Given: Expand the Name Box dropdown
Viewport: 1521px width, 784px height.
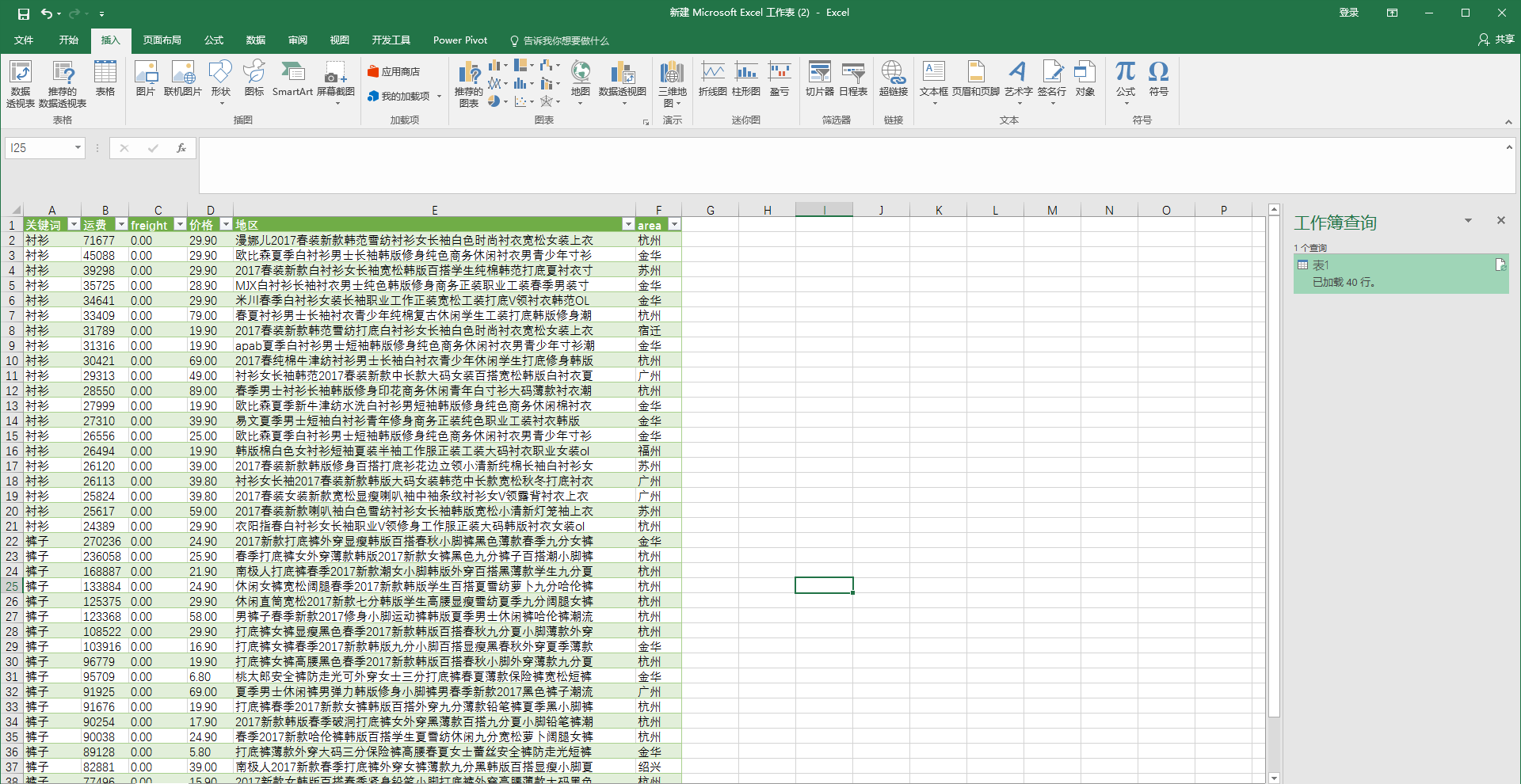Looking at the screenshot, I should point(78,148).
